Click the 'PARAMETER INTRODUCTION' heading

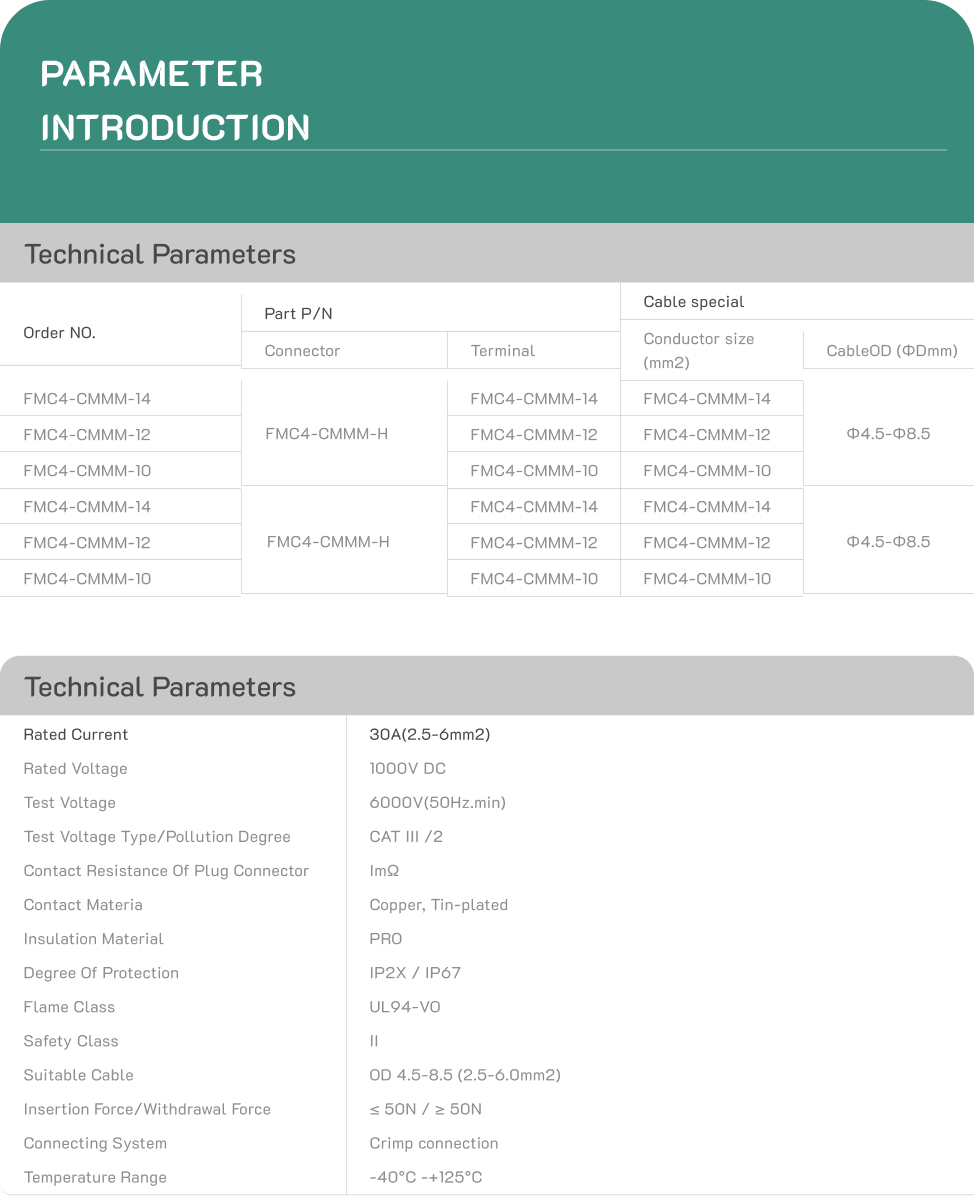tap(175, 101)
